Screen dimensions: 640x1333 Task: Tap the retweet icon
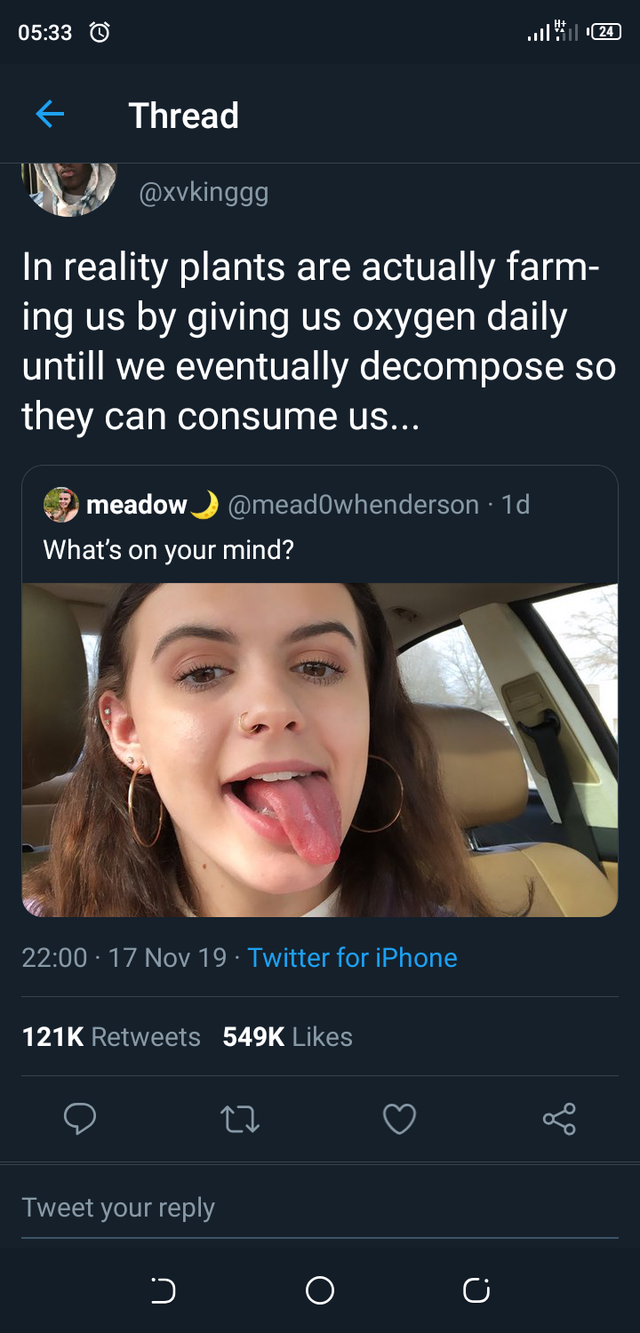pyautogui.click(x=240, y=1119)
